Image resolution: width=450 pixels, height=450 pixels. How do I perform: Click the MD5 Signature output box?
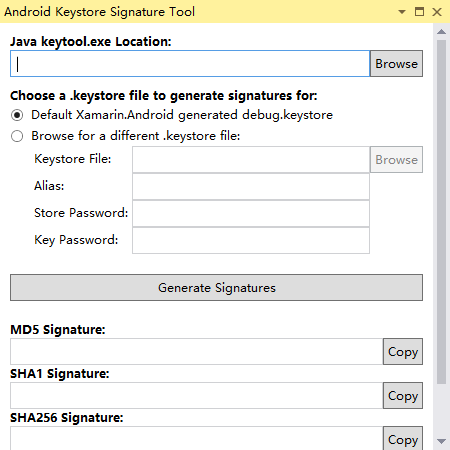coord(196,352)
